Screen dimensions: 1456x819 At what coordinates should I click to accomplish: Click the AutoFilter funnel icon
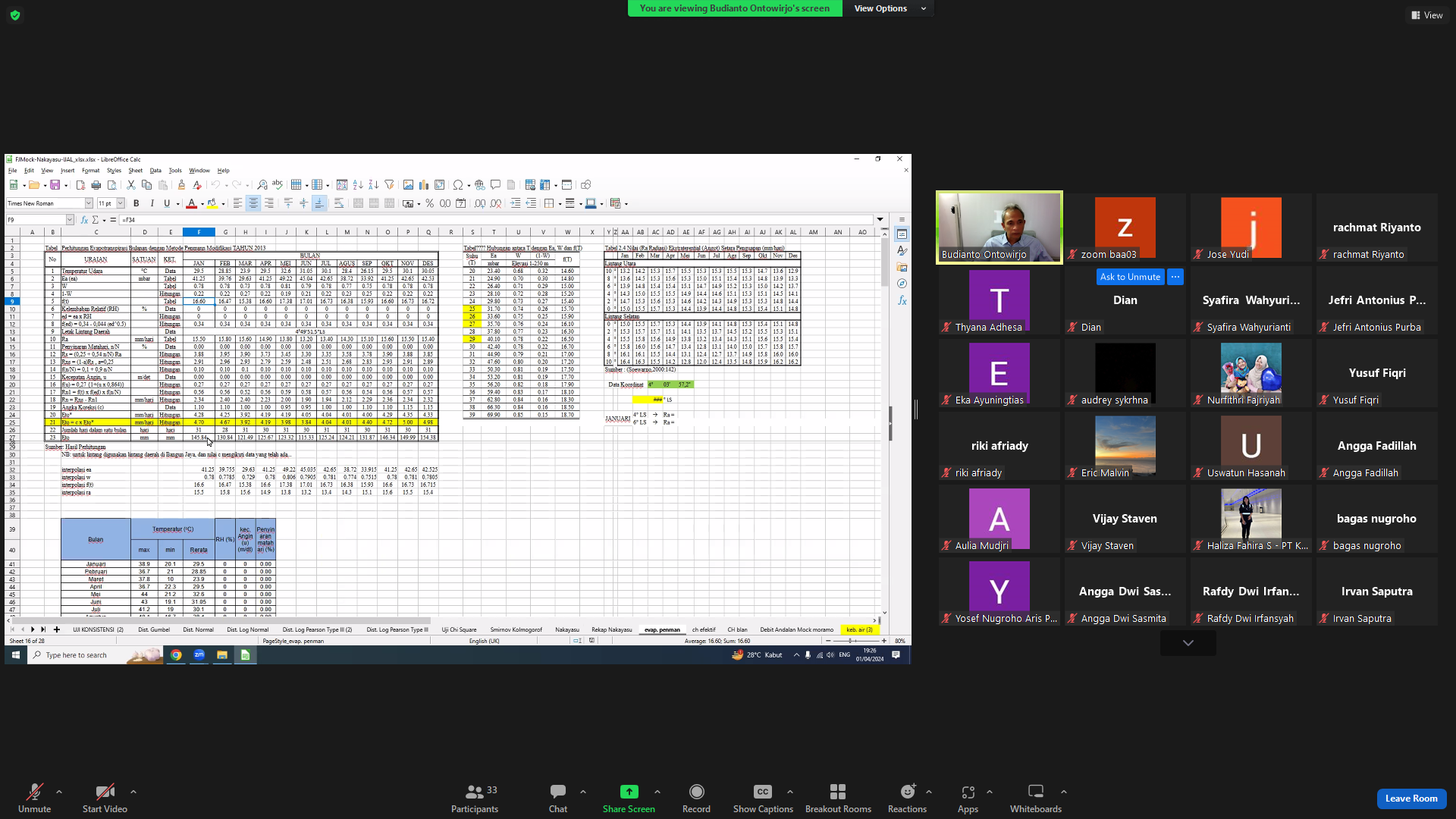point(389,185)
